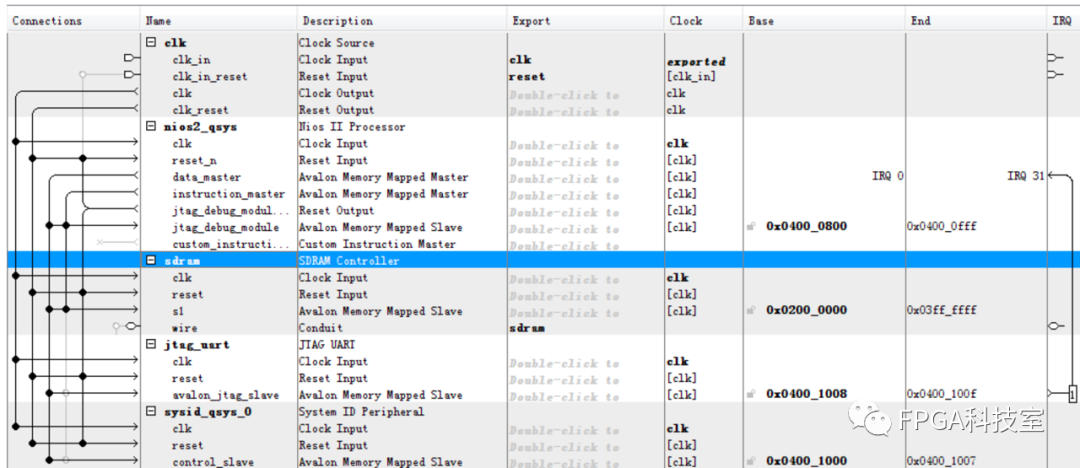This screenshot has width=1080, height=468.
Task: Collapse the clk component tree node
Action: tap(152, 43)
